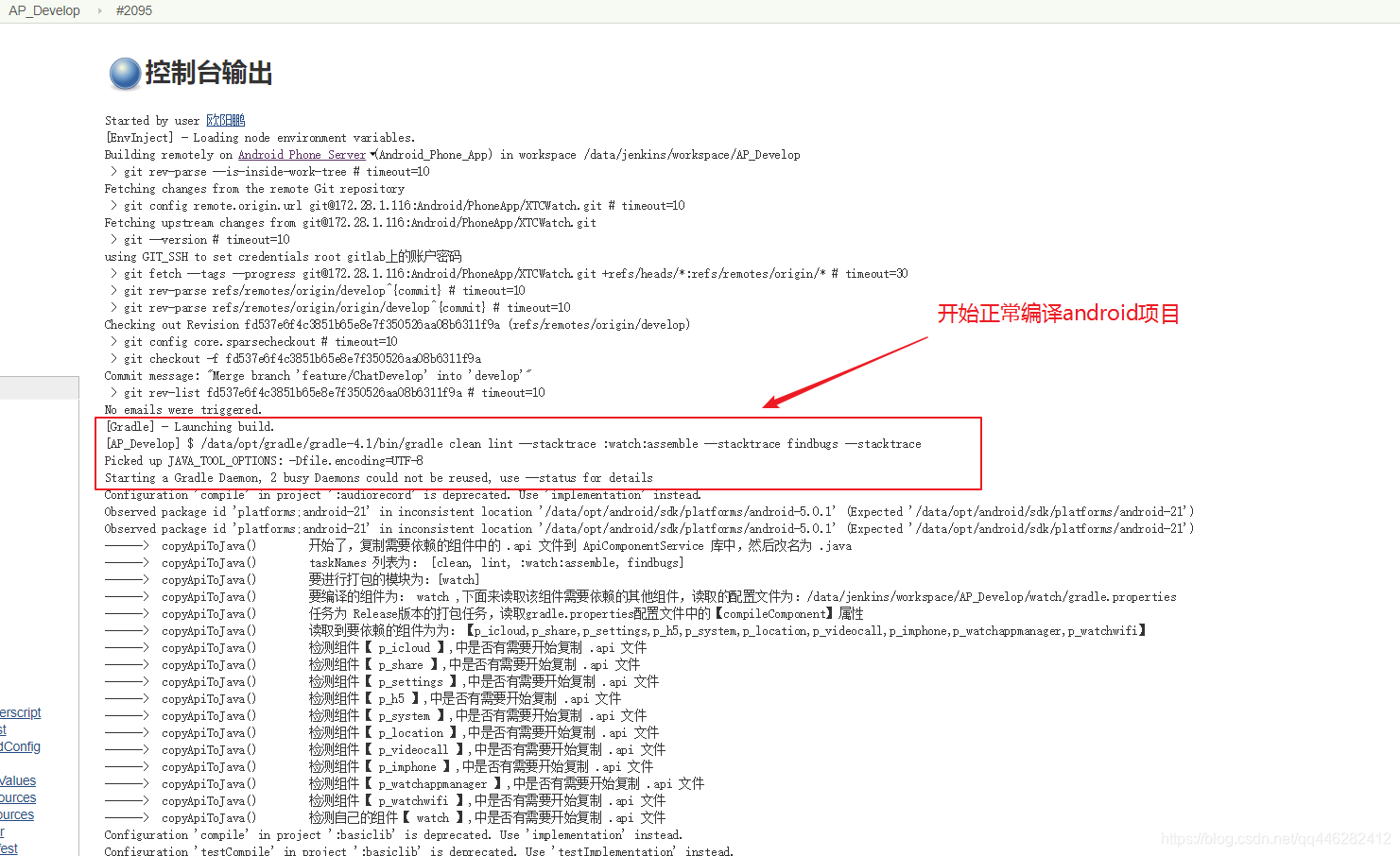The image size is (1400, 856).
Task: Click the '[EnvInject] - Loading node environment variables' line
Action: pyautogui.click(x=260, y=138)
